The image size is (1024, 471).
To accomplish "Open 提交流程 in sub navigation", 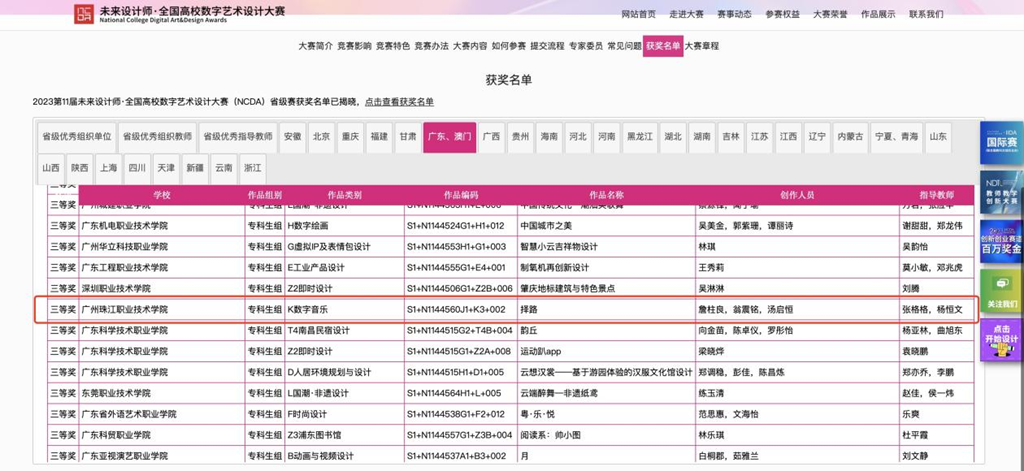I will click(x=547, y=46).
